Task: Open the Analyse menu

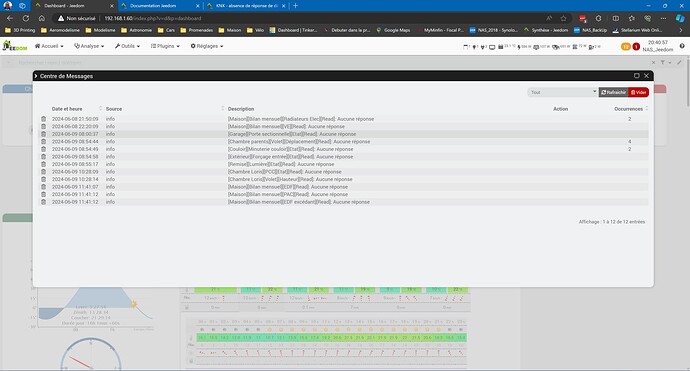Action: click(89, 46)
